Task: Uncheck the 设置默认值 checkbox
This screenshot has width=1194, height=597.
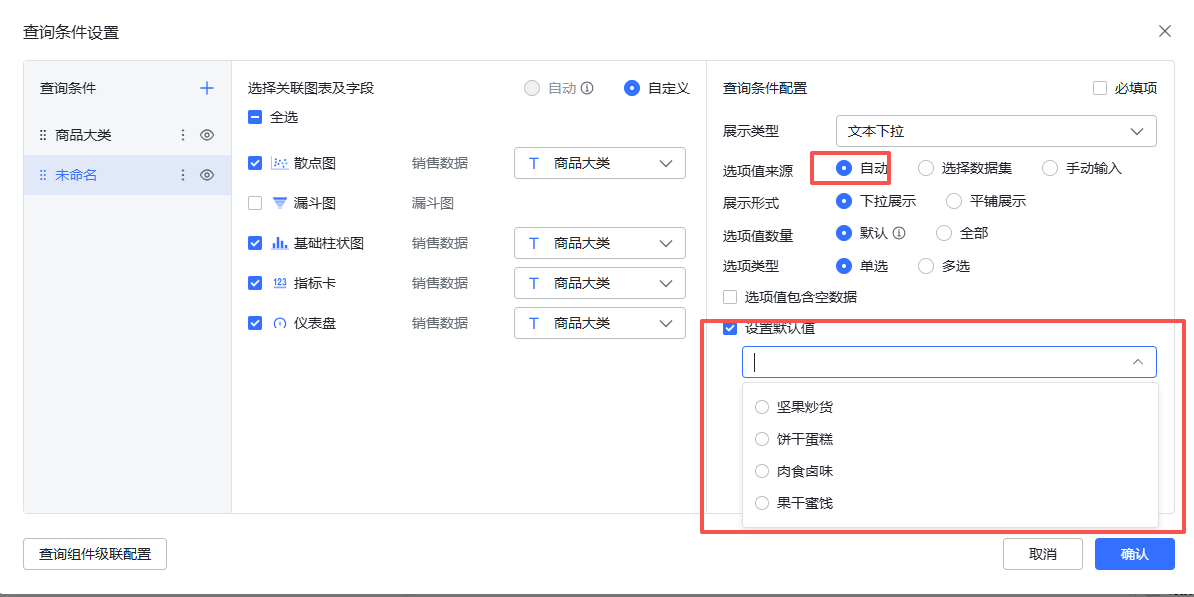Action: tap(730, 328)
